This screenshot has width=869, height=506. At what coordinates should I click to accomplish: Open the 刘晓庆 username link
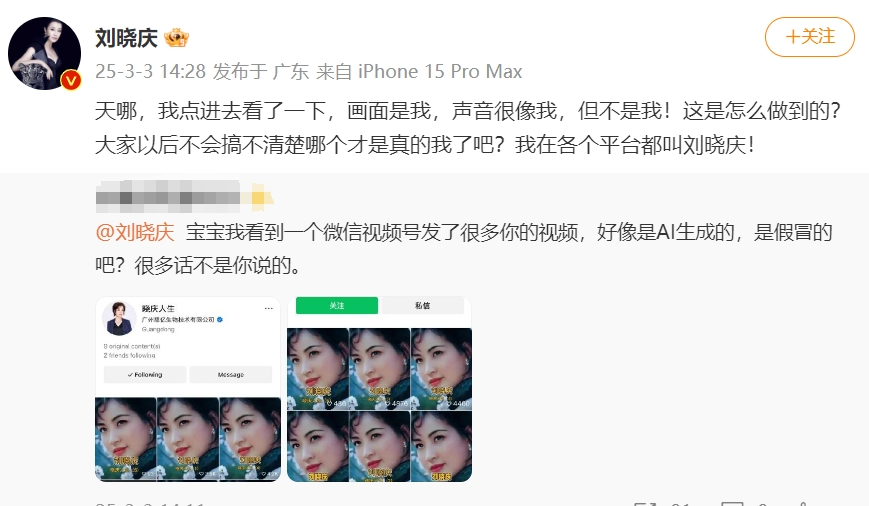click(126, 38)
